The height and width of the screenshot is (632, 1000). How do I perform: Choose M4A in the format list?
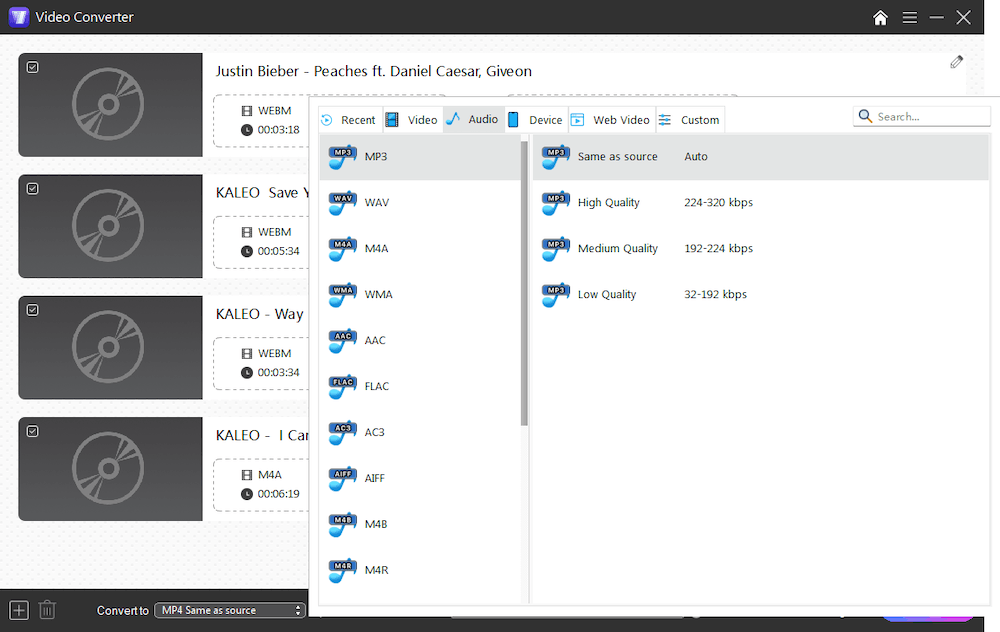pyautogui.click(x=420, y=249)
